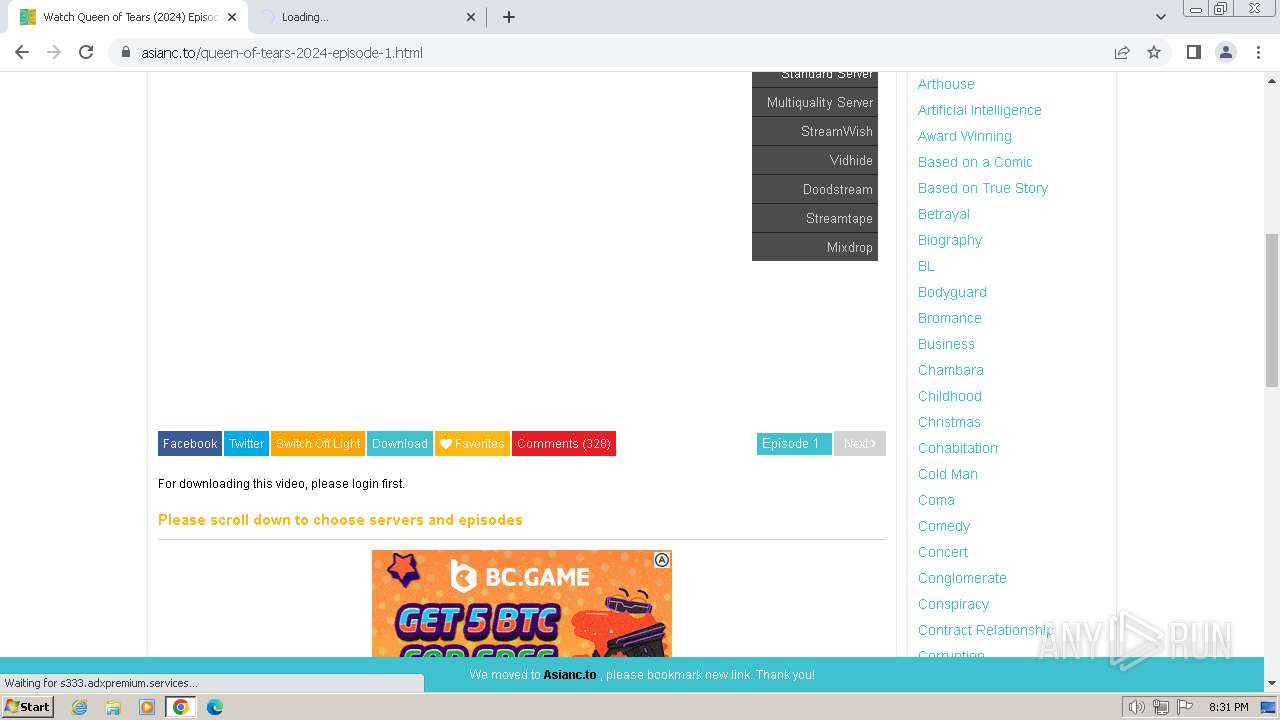Open the Comedy genre
This screenshot has width=1280, height=720.
pyautogui.click(x=944, y=526)
